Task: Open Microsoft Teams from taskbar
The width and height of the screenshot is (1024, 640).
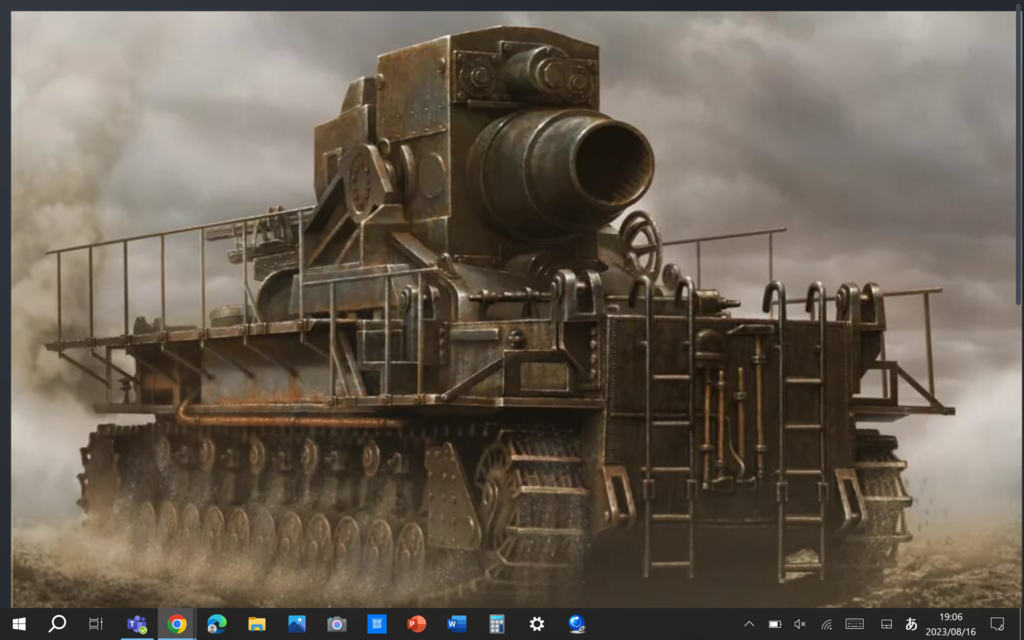Action: [136, 624]
